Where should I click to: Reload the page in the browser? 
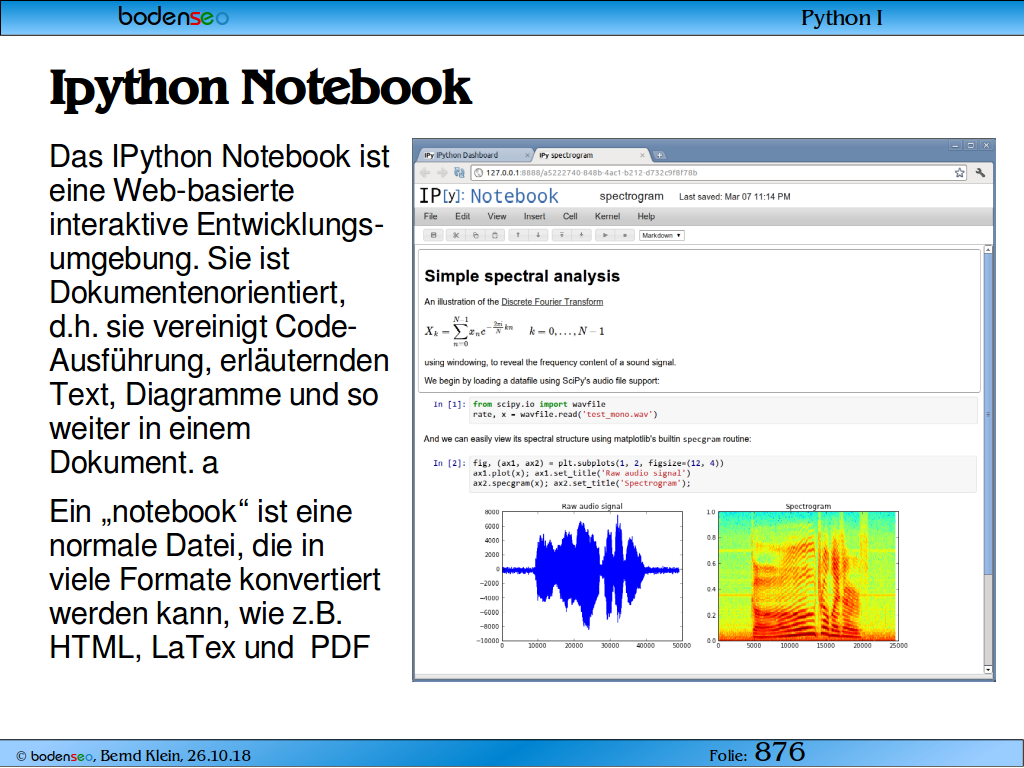459,173
